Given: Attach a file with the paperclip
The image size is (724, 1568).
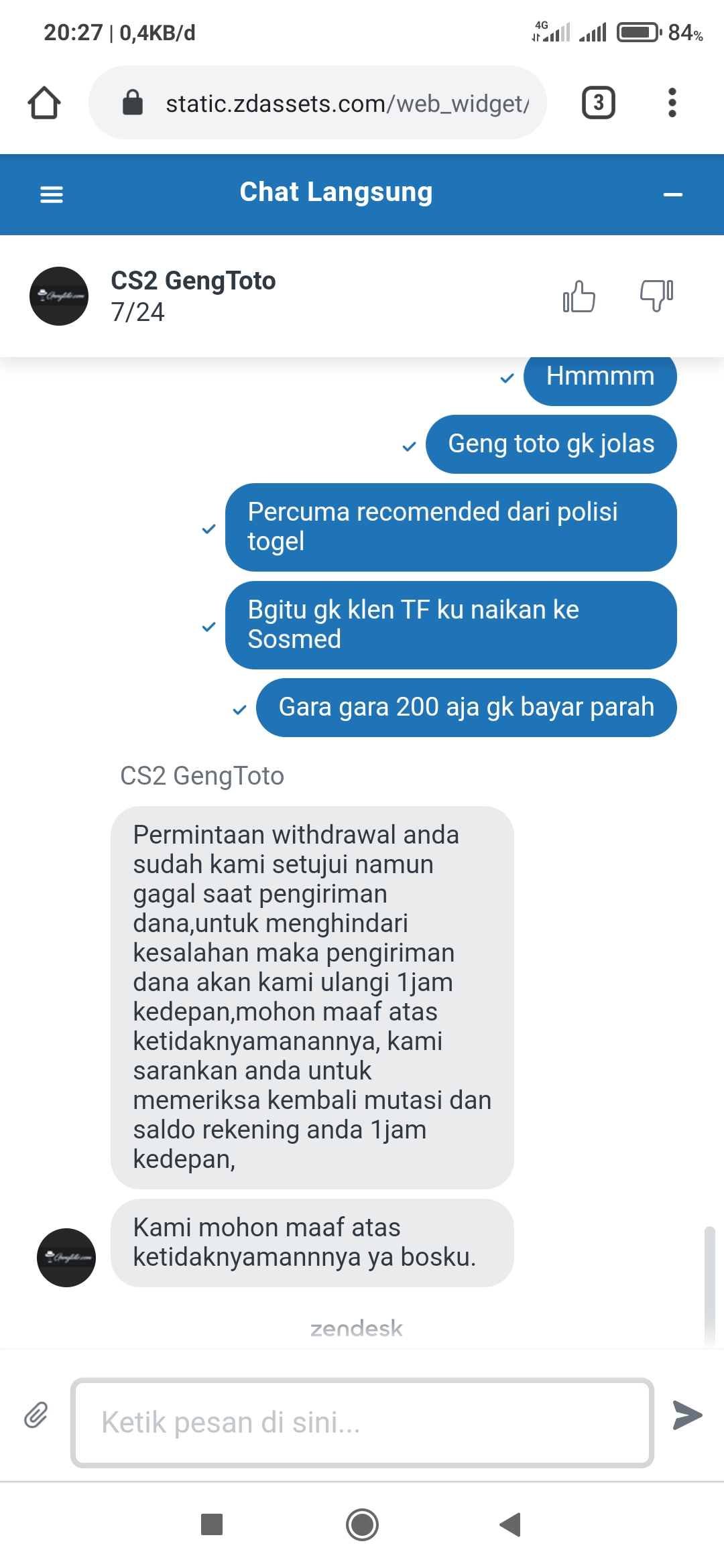Looking at the screenshot, I should pyautogui.click(x=36, y=1415).
